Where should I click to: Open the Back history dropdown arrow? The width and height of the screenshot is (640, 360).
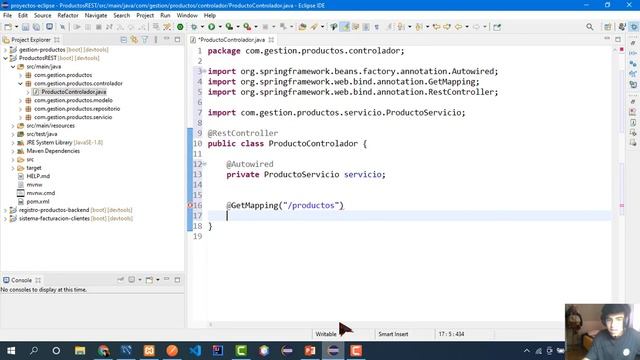tap(467, 27)
